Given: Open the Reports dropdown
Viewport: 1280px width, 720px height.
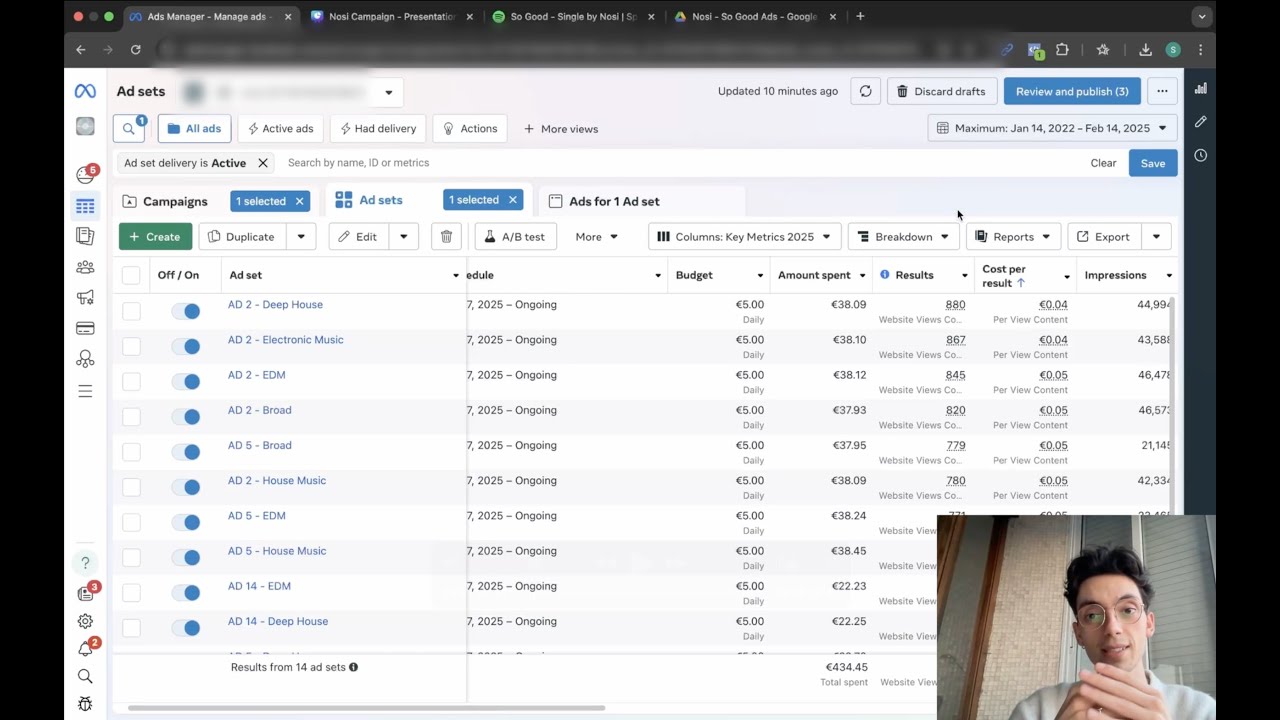Looking at the screenshot, I should coord(1013,237).
